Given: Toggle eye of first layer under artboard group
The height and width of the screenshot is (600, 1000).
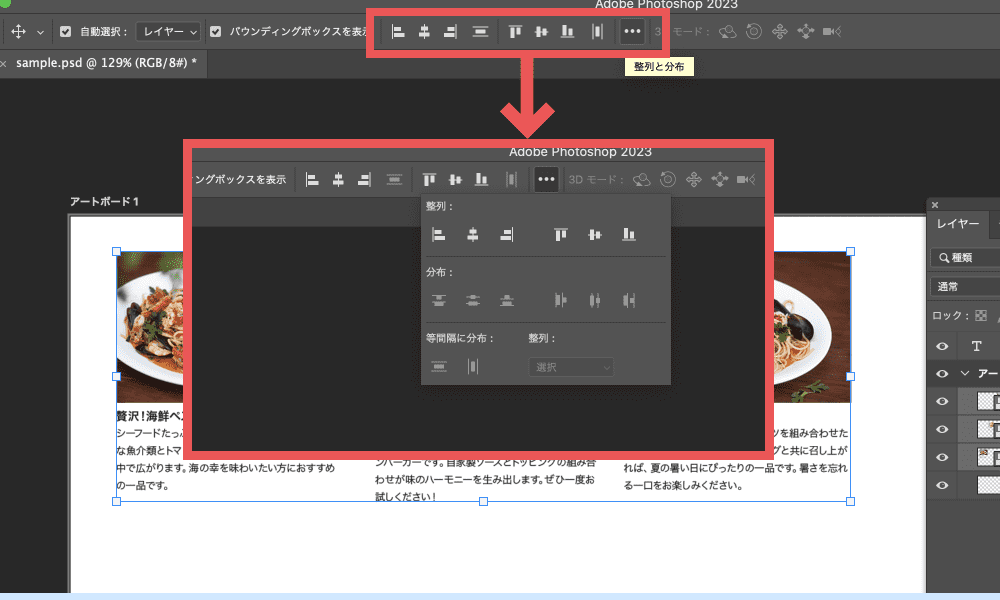Looking at the screenshot, I should [x=942, y=402].
